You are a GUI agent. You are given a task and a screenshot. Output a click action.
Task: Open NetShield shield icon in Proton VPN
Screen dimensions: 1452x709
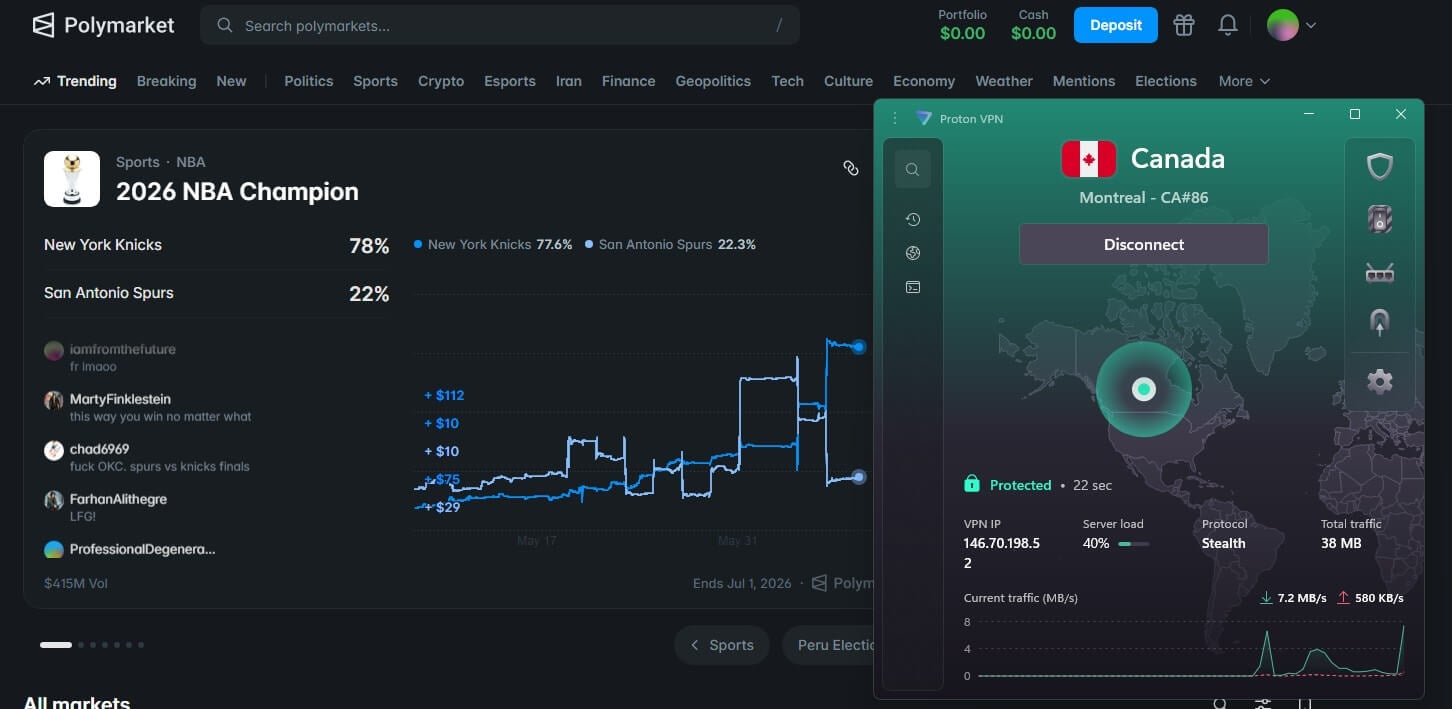(x=1380, y=166)
